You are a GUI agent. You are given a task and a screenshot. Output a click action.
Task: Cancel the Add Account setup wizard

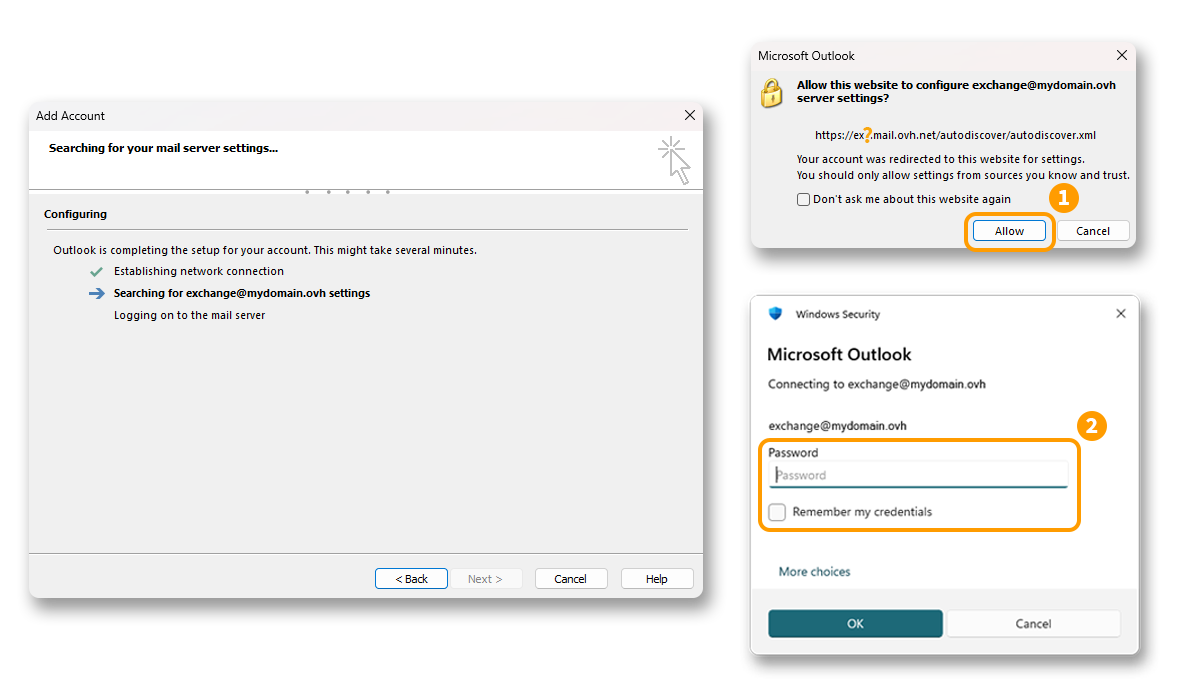coord(570,579)
